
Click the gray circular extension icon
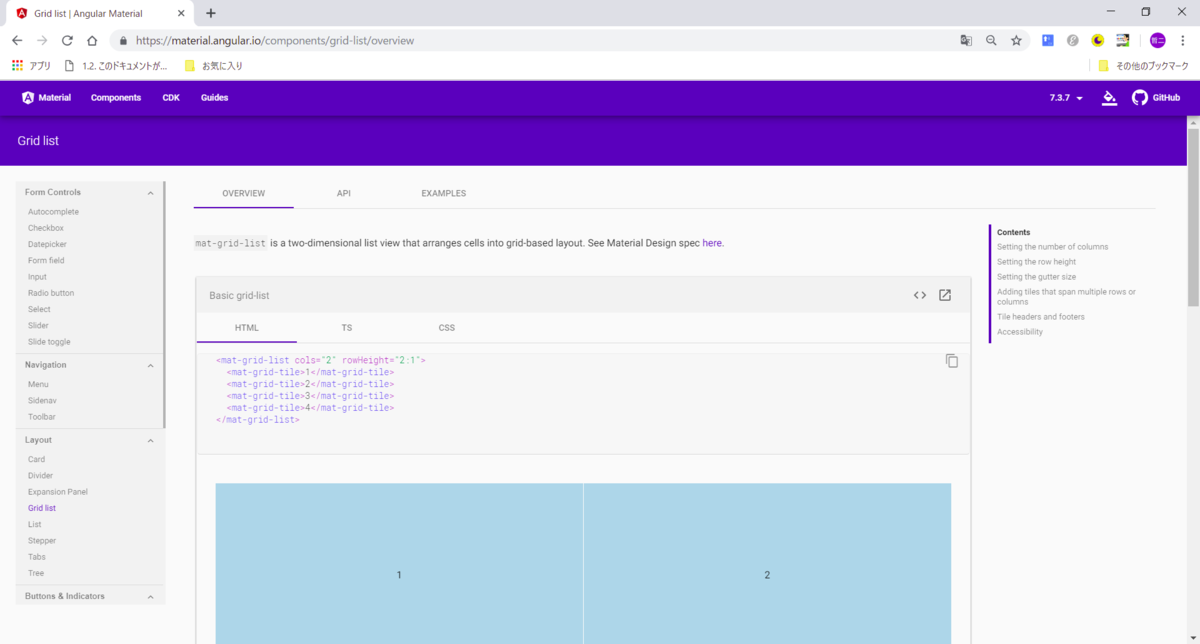[1073, 41]
